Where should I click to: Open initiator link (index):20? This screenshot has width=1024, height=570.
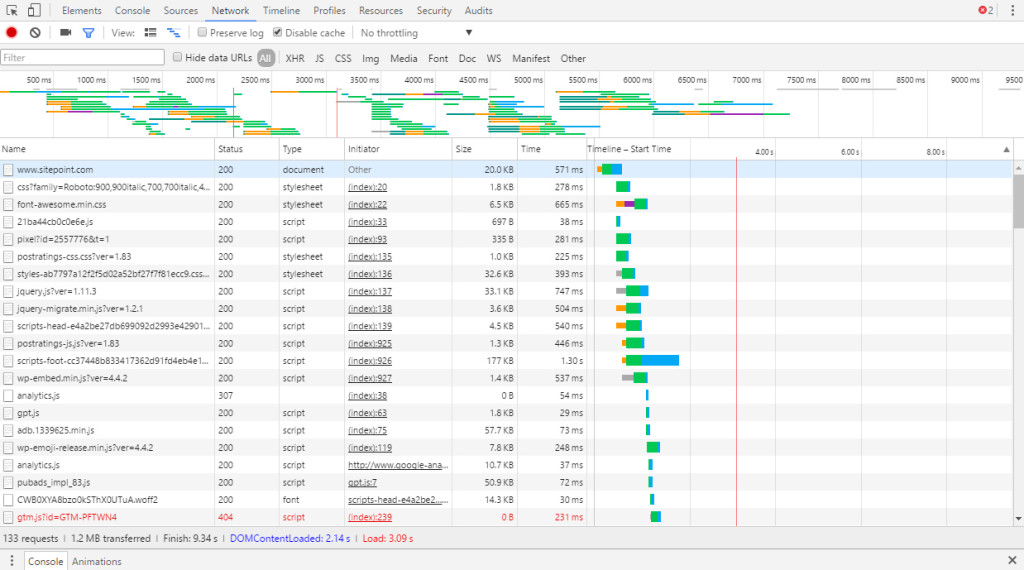coord(367,187)
